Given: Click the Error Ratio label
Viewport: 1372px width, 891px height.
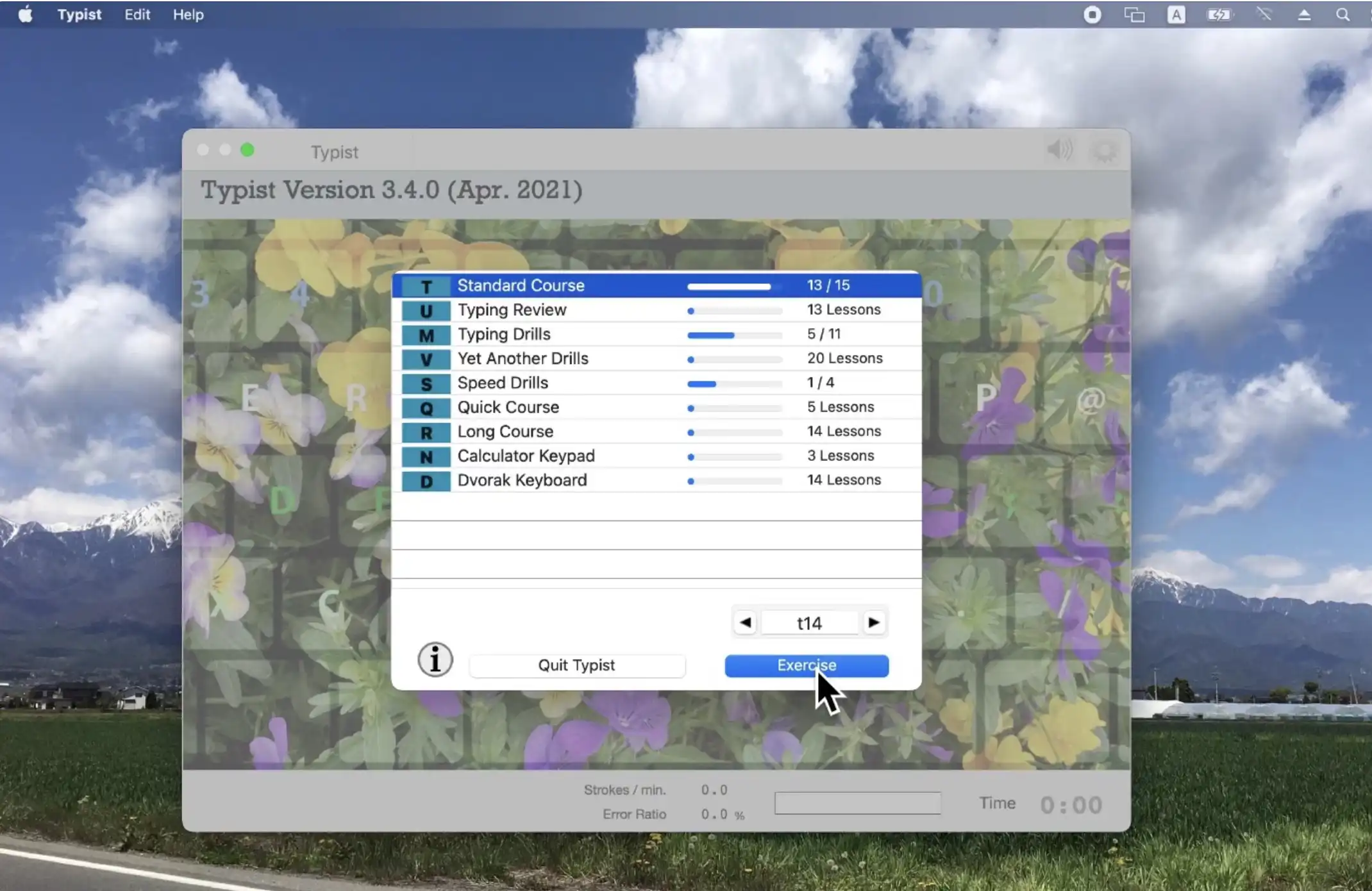Looking at the screenshot, I should (x=634, y=814).
